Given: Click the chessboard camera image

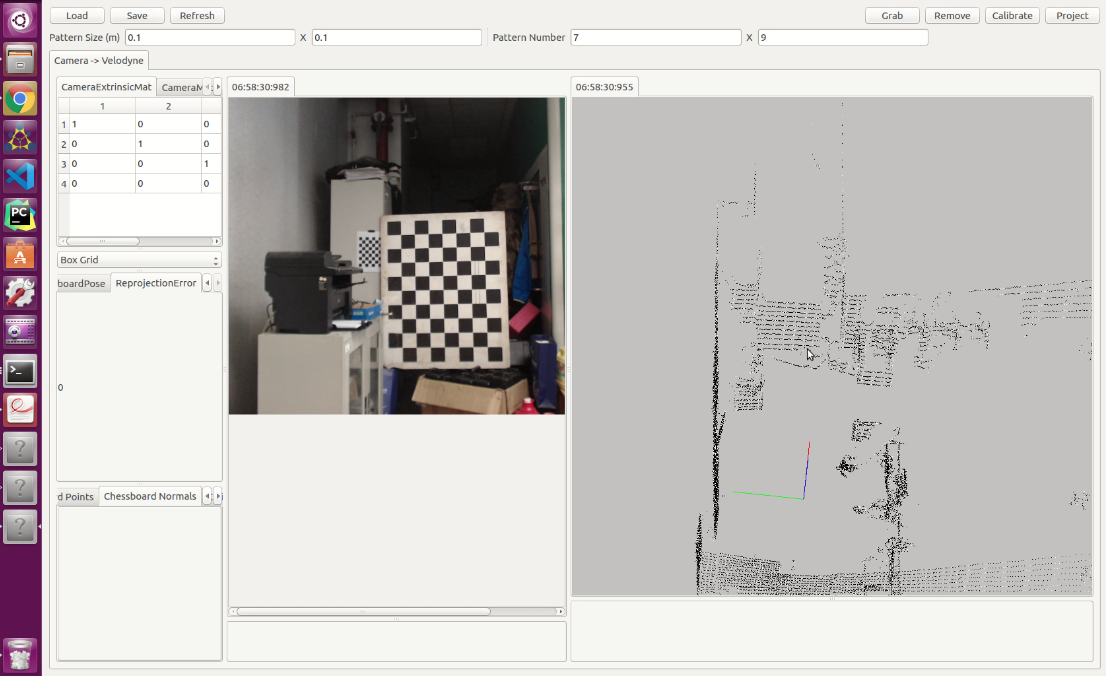Looking at the screenshot, I should 396,255.
